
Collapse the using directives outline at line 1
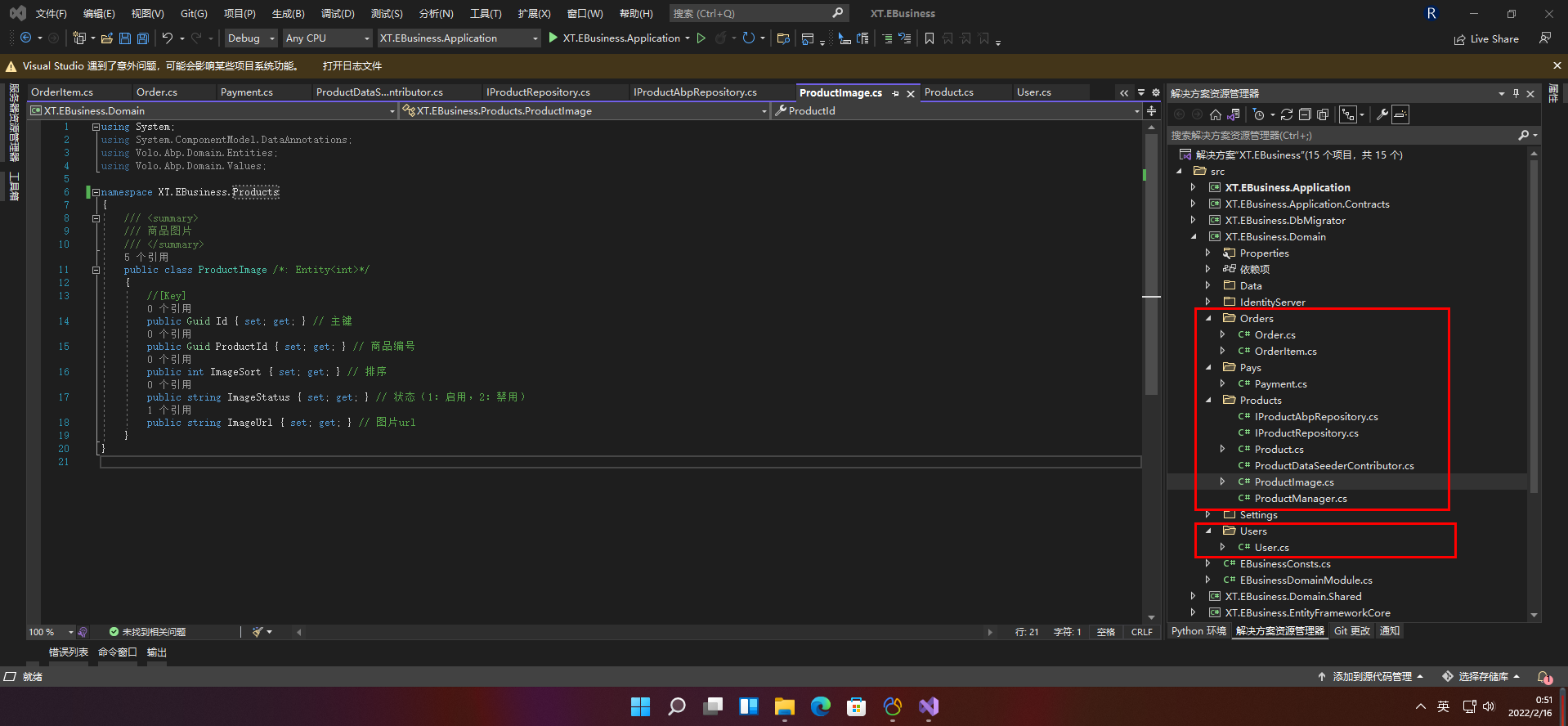(x=96, y=127)
